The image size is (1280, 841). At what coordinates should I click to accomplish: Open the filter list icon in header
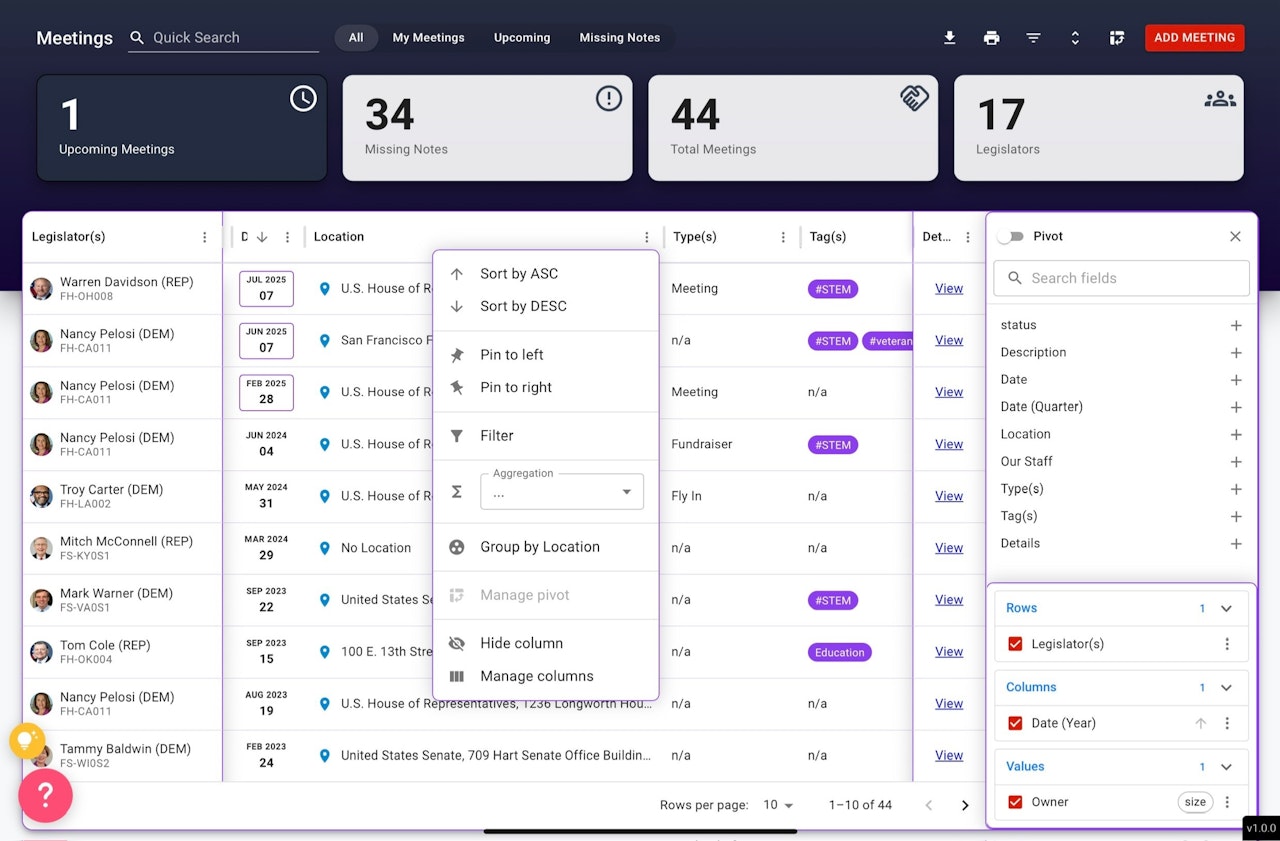[x=1034, y=38]
